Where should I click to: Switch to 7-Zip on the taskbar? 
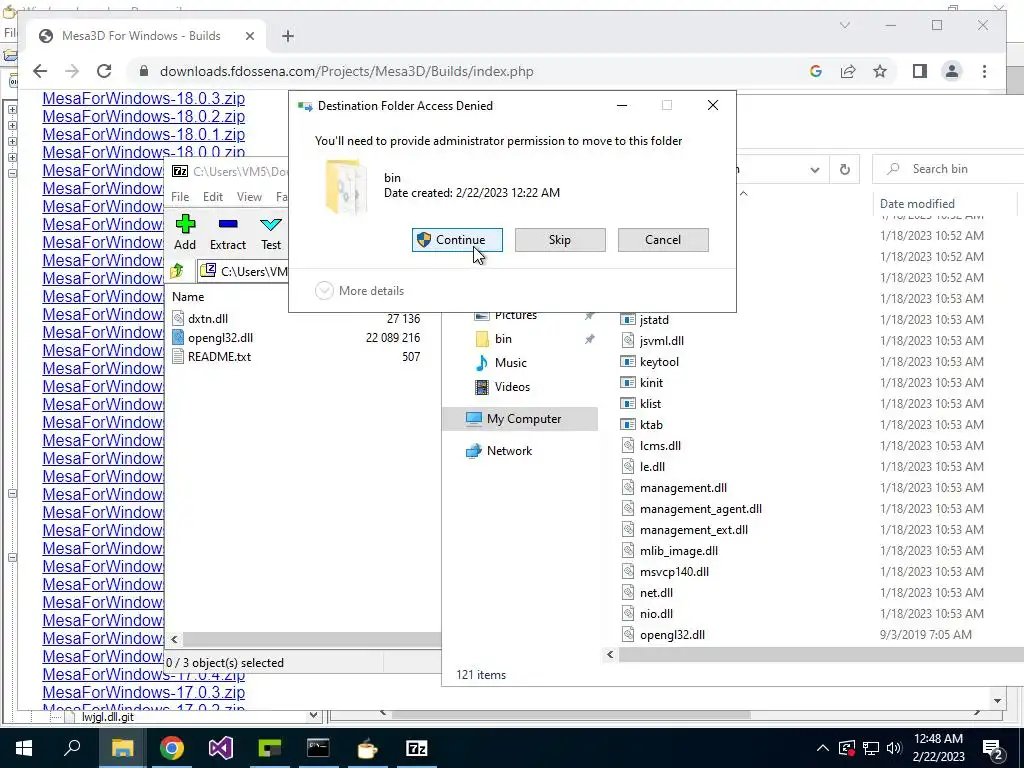coord(416,748)
